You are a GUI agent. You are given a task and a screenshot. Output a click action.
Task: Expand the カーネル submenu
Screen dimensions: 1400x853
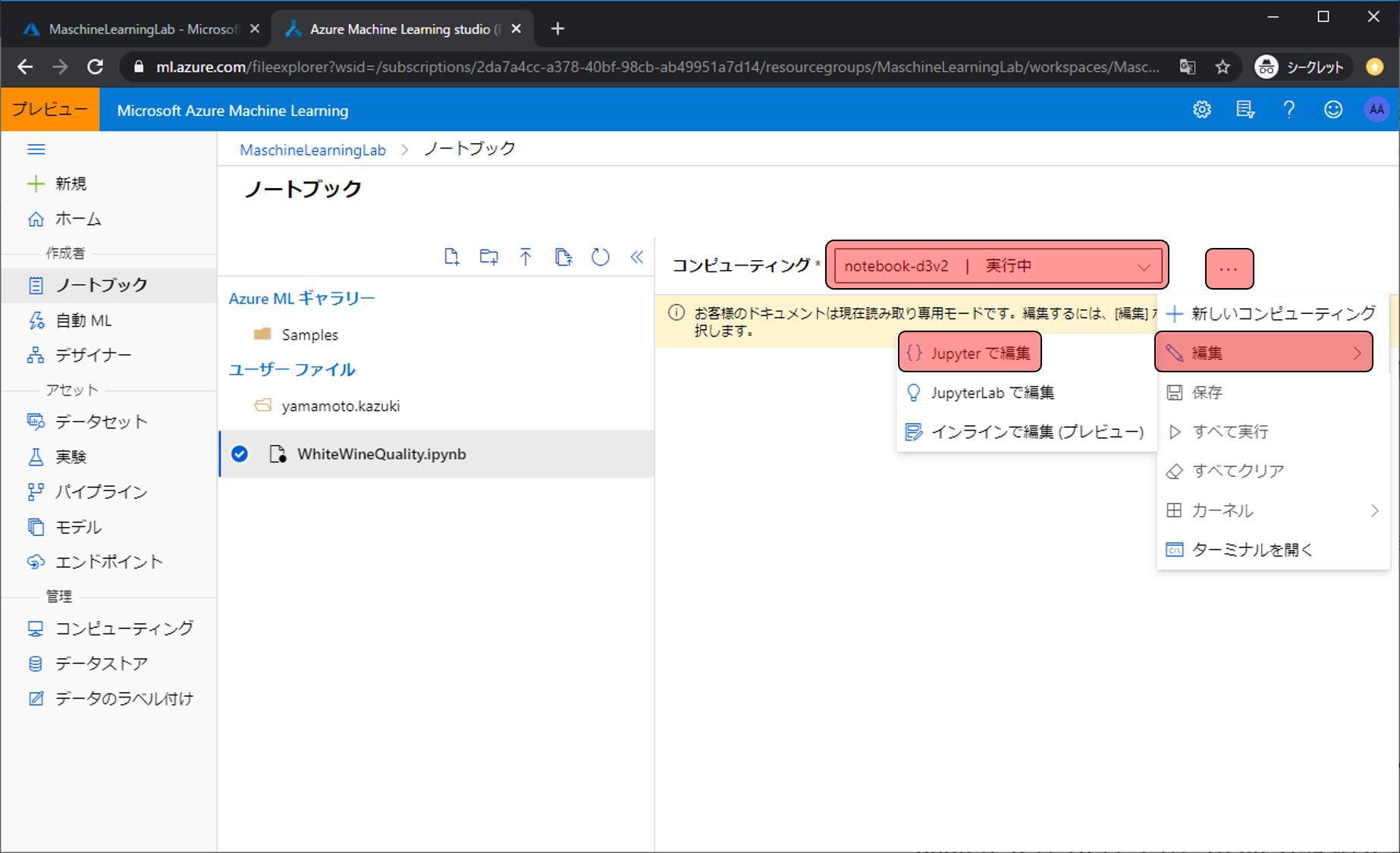click(x=1272, y=510)
